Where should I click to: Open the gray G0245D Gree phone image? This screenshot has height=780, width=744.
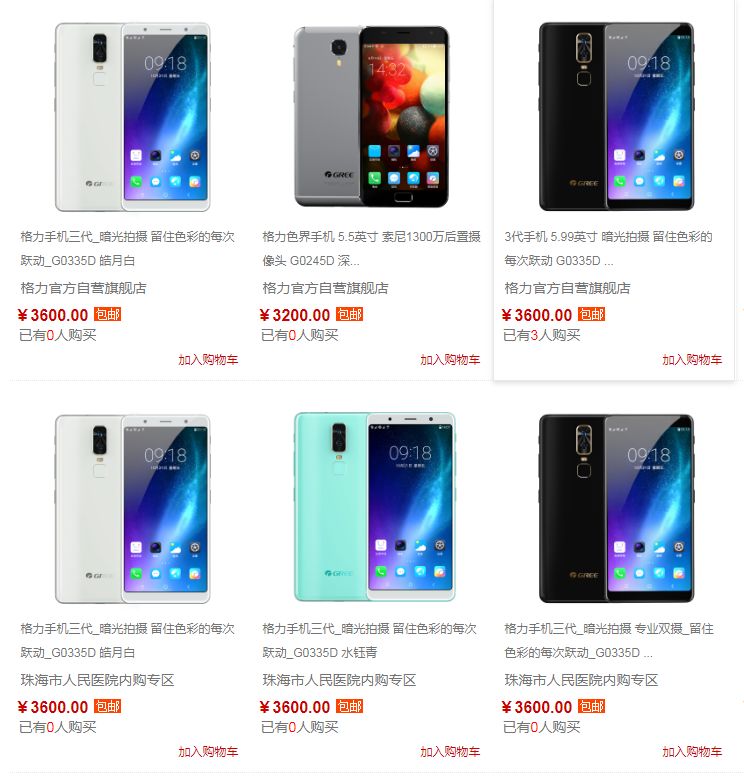click(372, 117)
